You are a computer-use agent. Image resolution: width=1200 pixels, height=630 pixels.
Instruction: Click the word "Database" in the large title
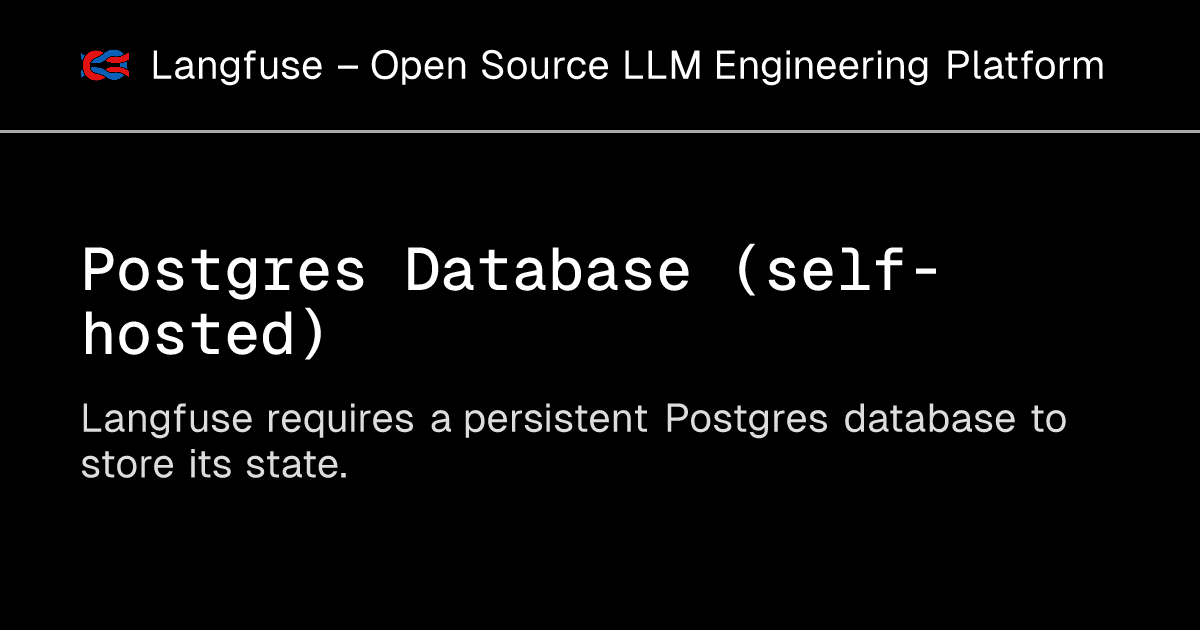547,271
